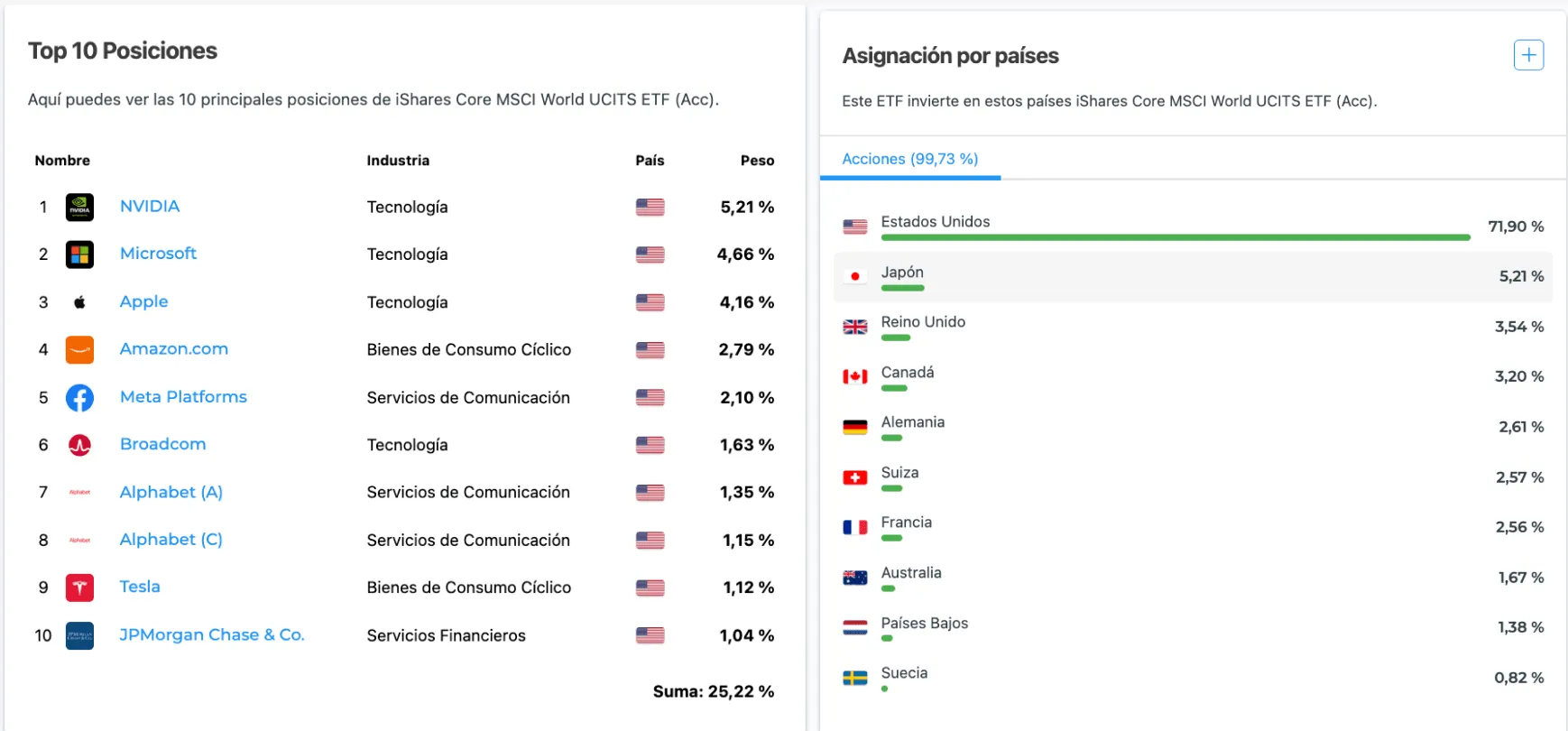Click the NVIDIA company logo icon
Image resolution: width=1568 pixels, height=731 pixels.
point(79,208)
